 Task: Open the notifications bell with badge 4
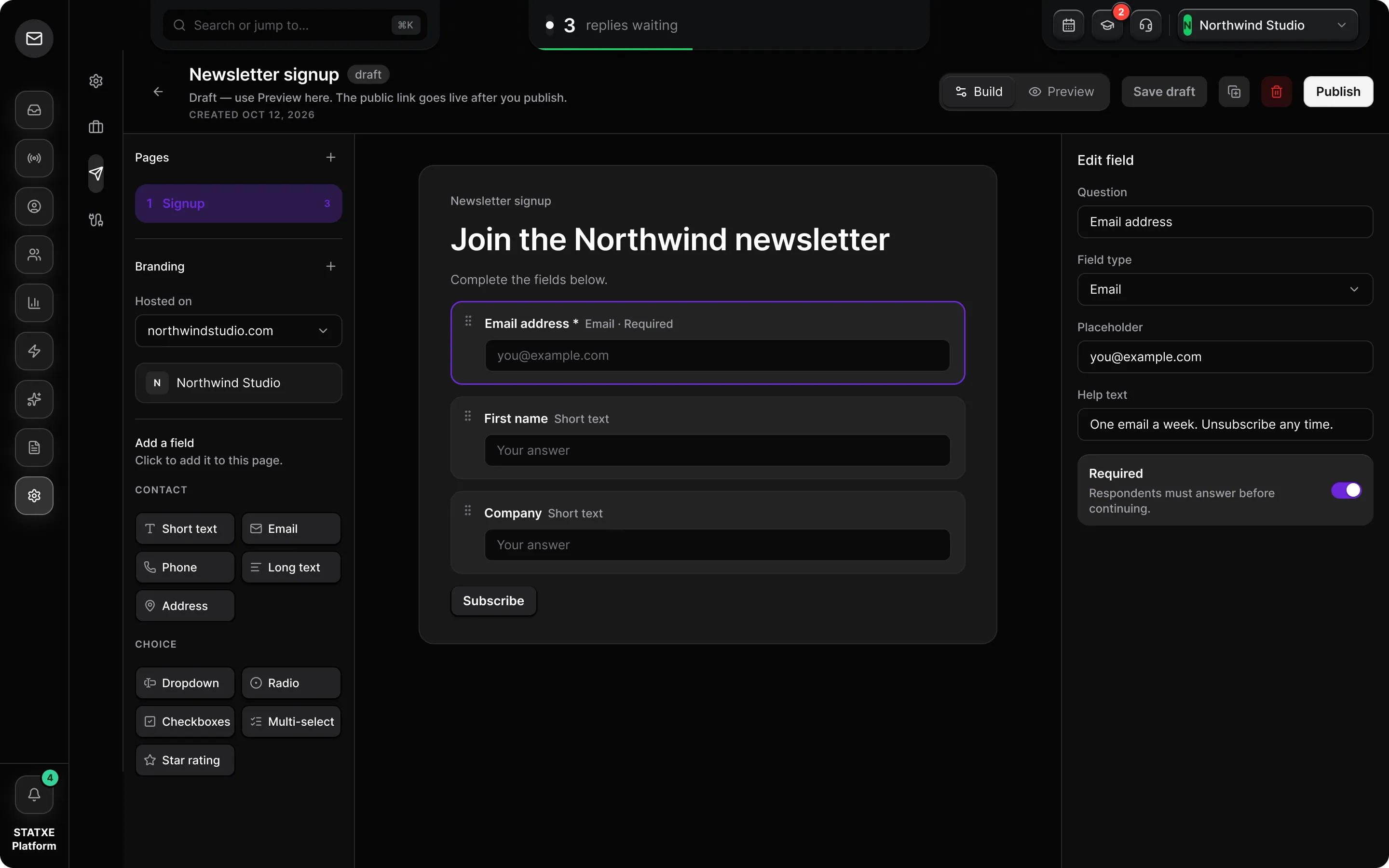(x=34, y=794)
